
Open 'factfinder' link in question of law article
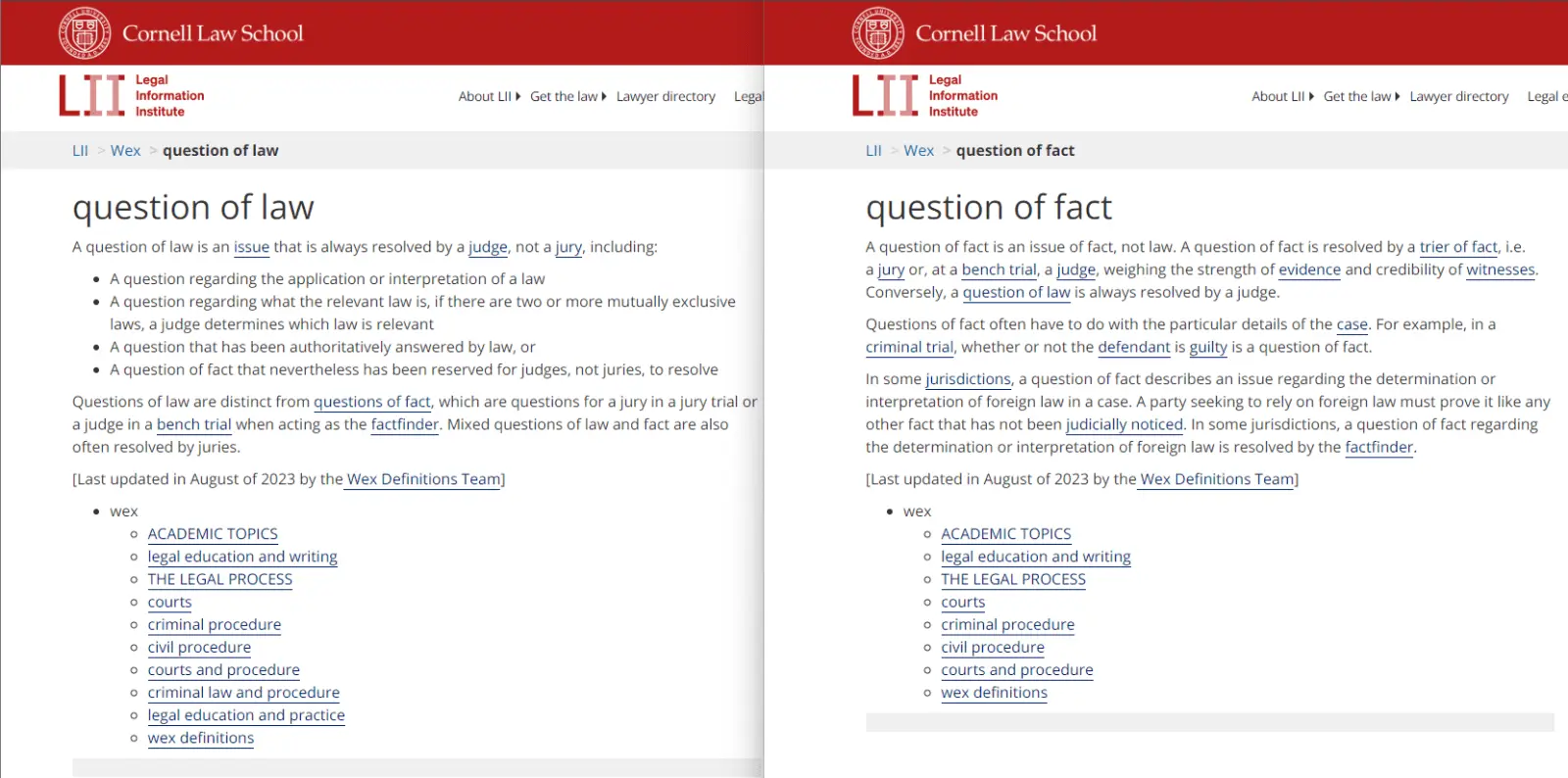point(406,424)
